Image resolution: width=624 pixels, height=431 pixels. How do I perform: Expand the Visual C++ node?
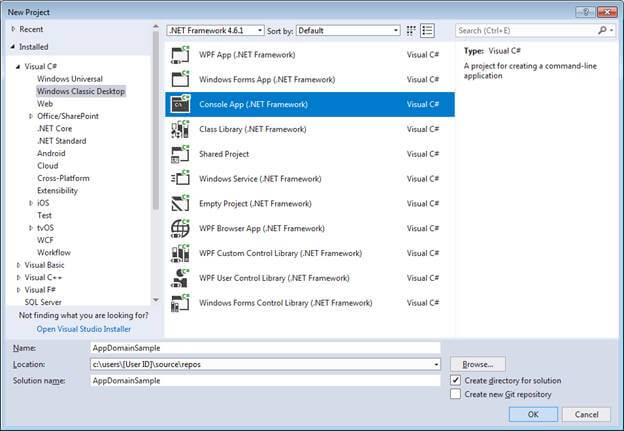(x=18, y=277)
